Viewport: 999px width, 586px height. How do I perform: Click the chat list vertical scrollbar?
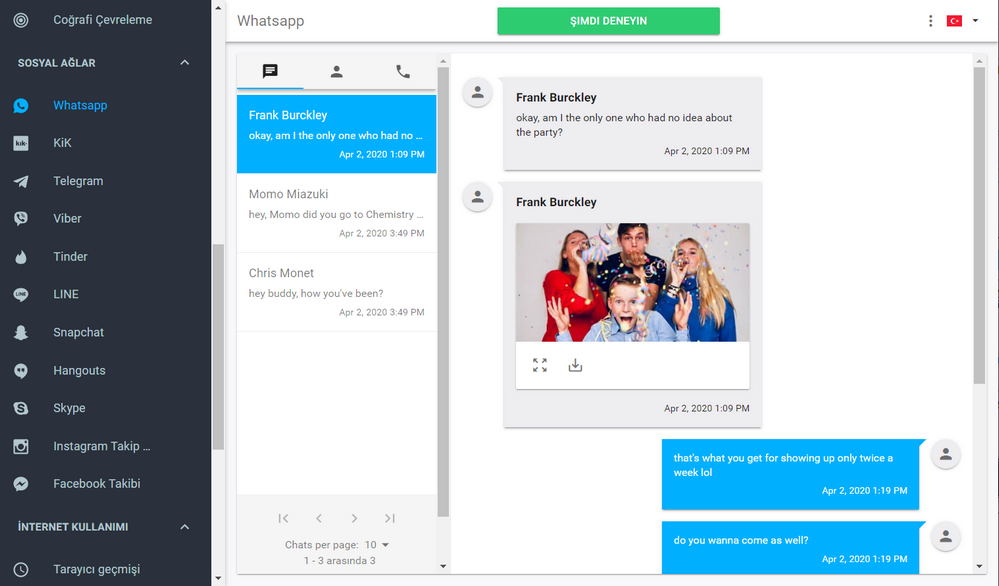click(443, 292)
